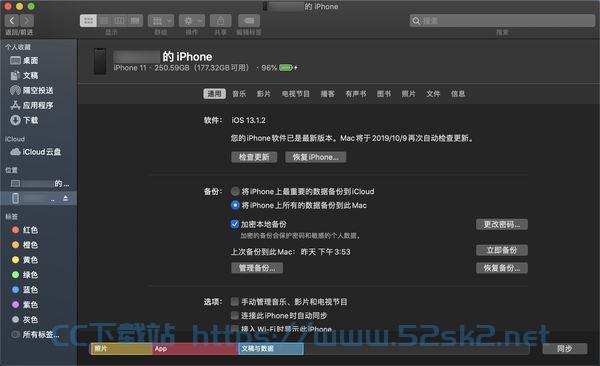Open the share toolbar icon
Image resolution: width=600 pixels, height=366 pixels.
(x=220, y=21)
